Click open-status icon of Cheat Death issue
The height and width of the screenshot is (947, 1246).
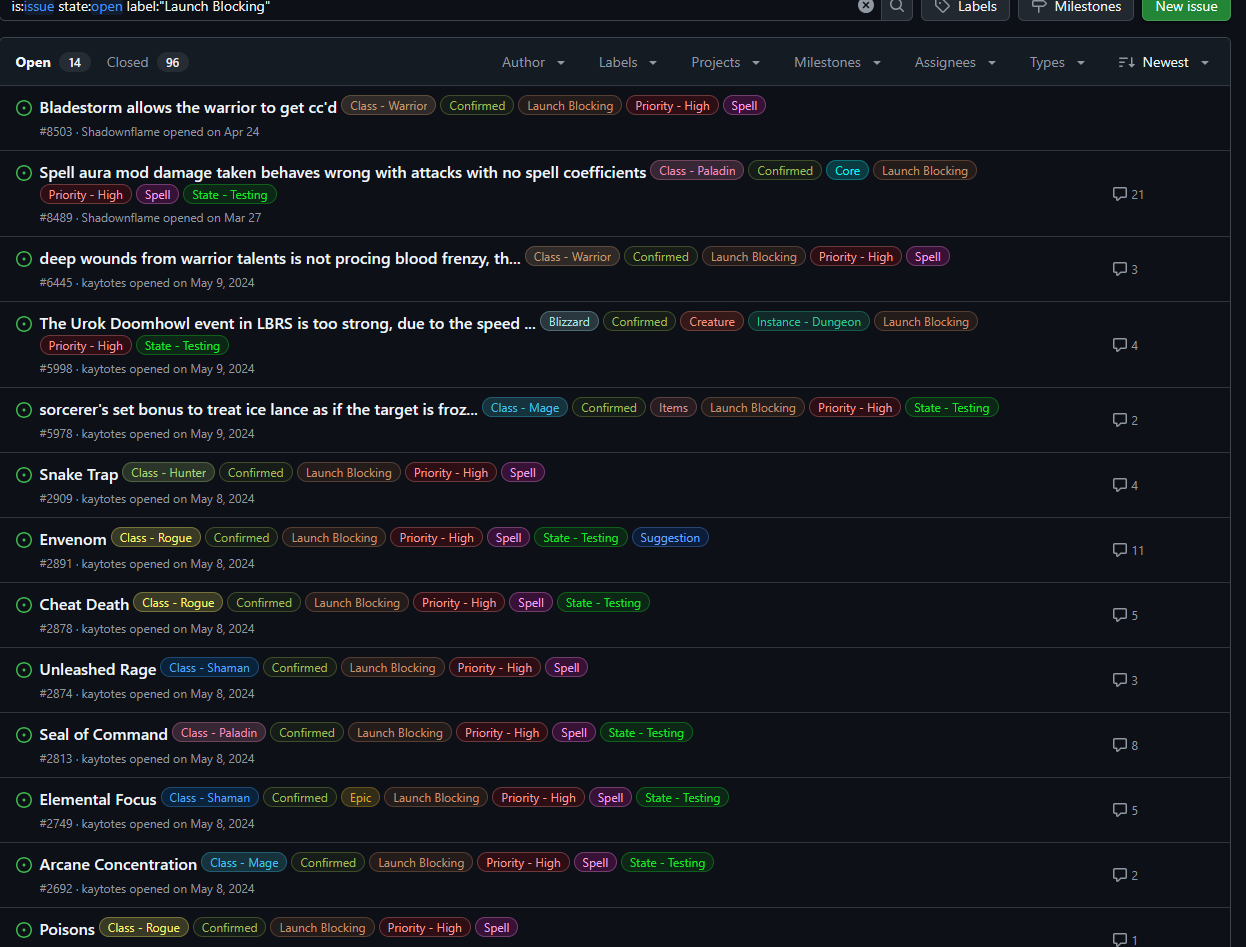click(24, 604)
